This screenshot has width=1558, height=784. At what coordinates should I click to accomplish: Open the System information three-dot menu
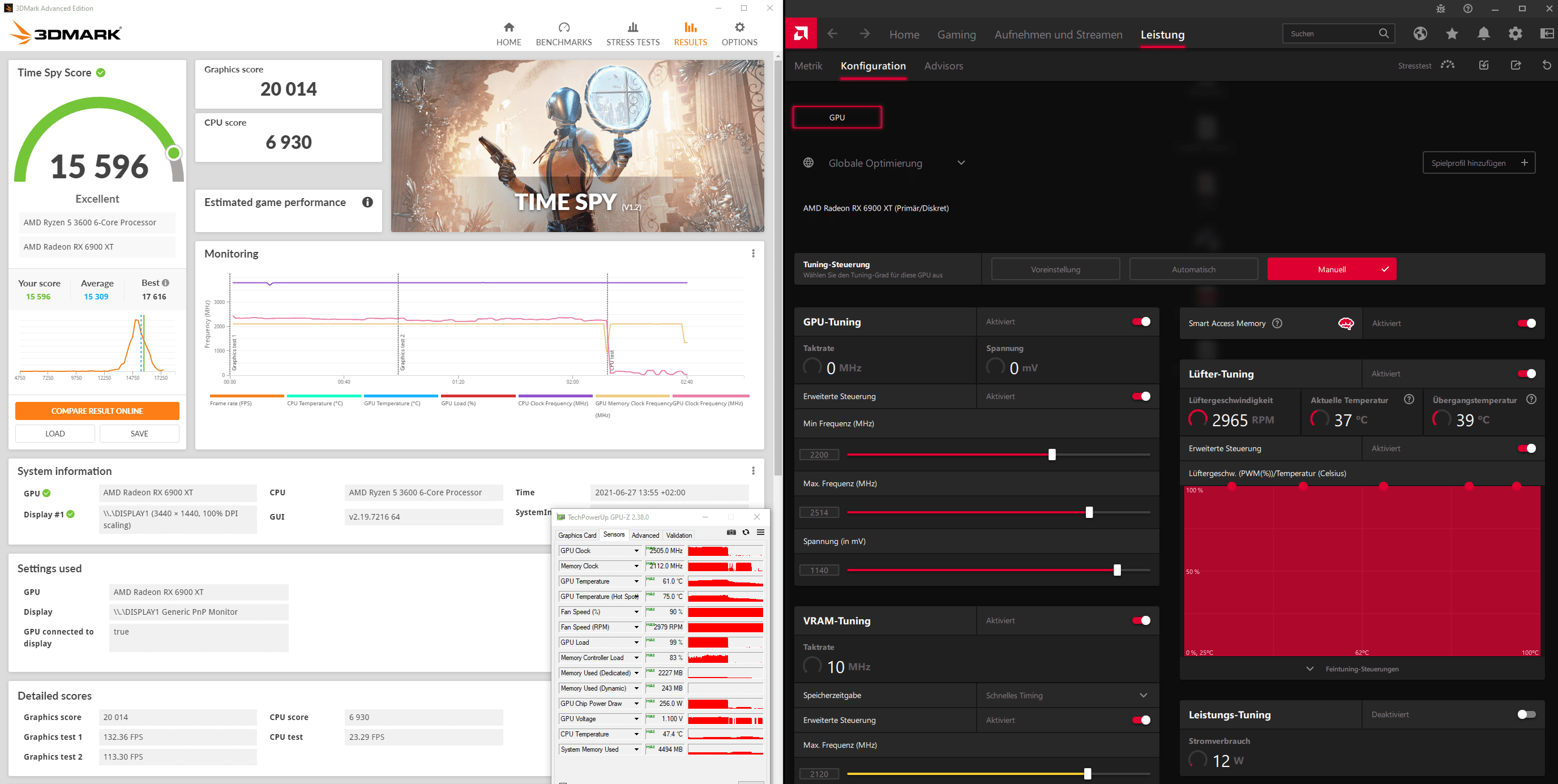point(753,470)
